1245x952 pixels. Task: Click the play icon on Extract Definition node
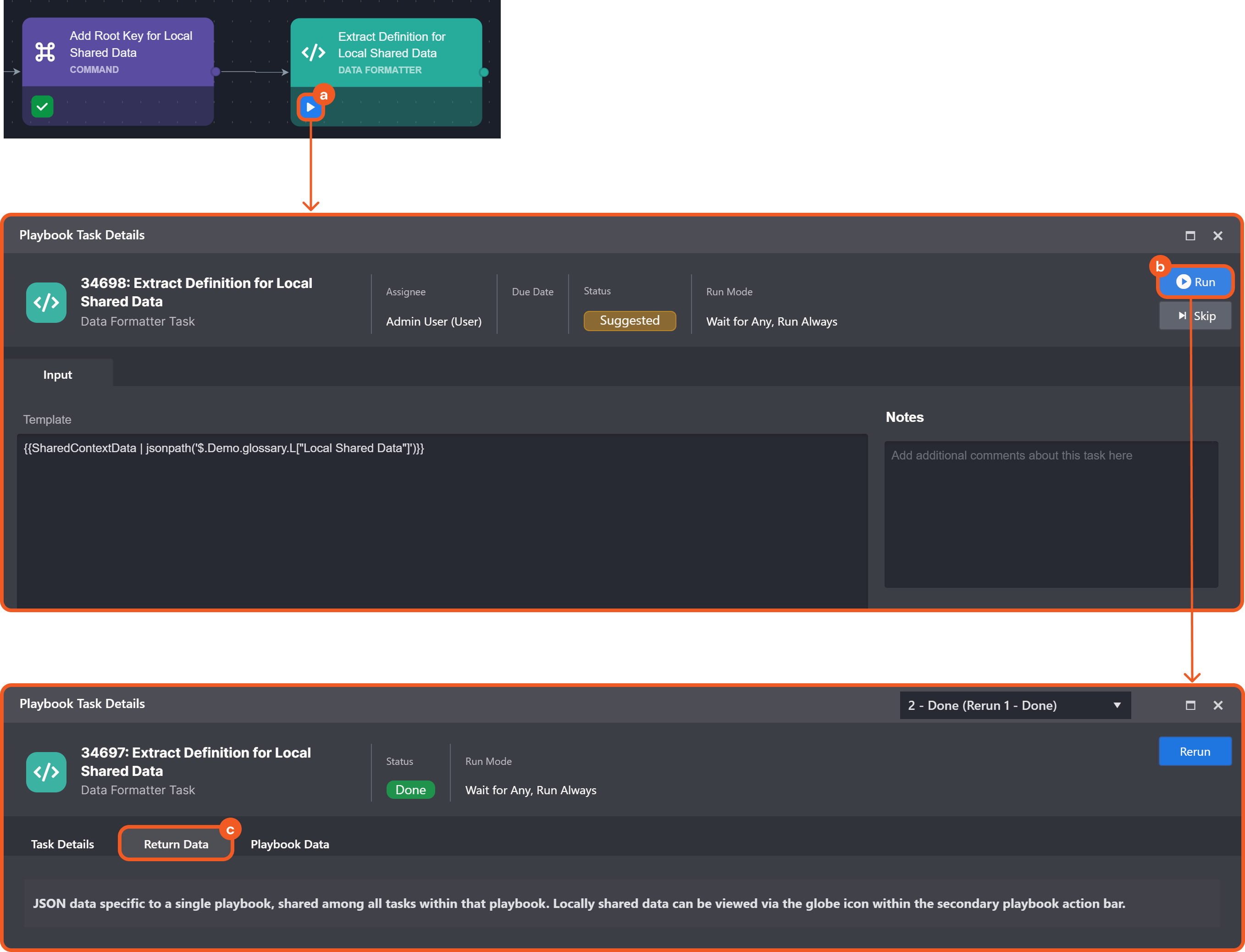pyautogui.click(x=310, y=107)
